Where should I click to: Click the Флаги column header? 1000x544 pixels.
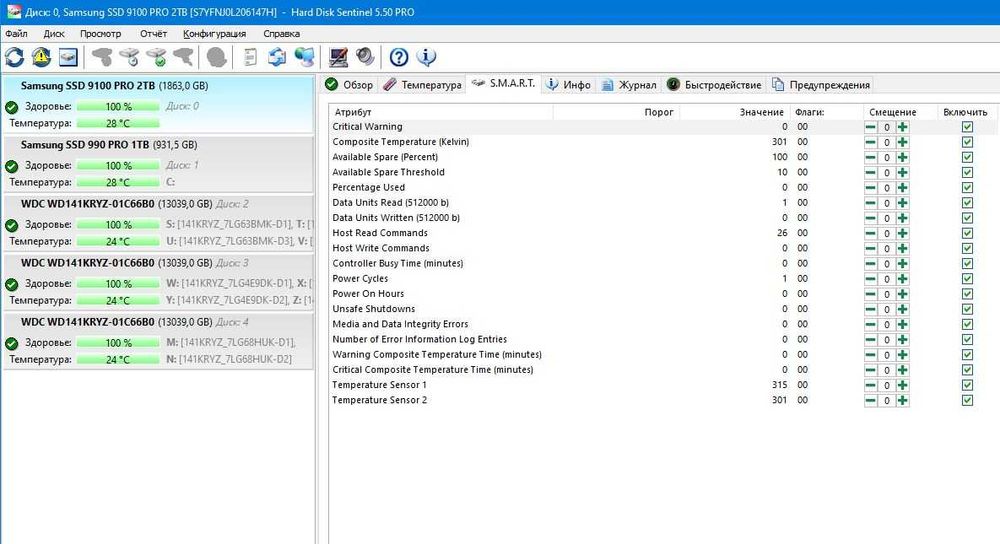(x=827, y=112)
